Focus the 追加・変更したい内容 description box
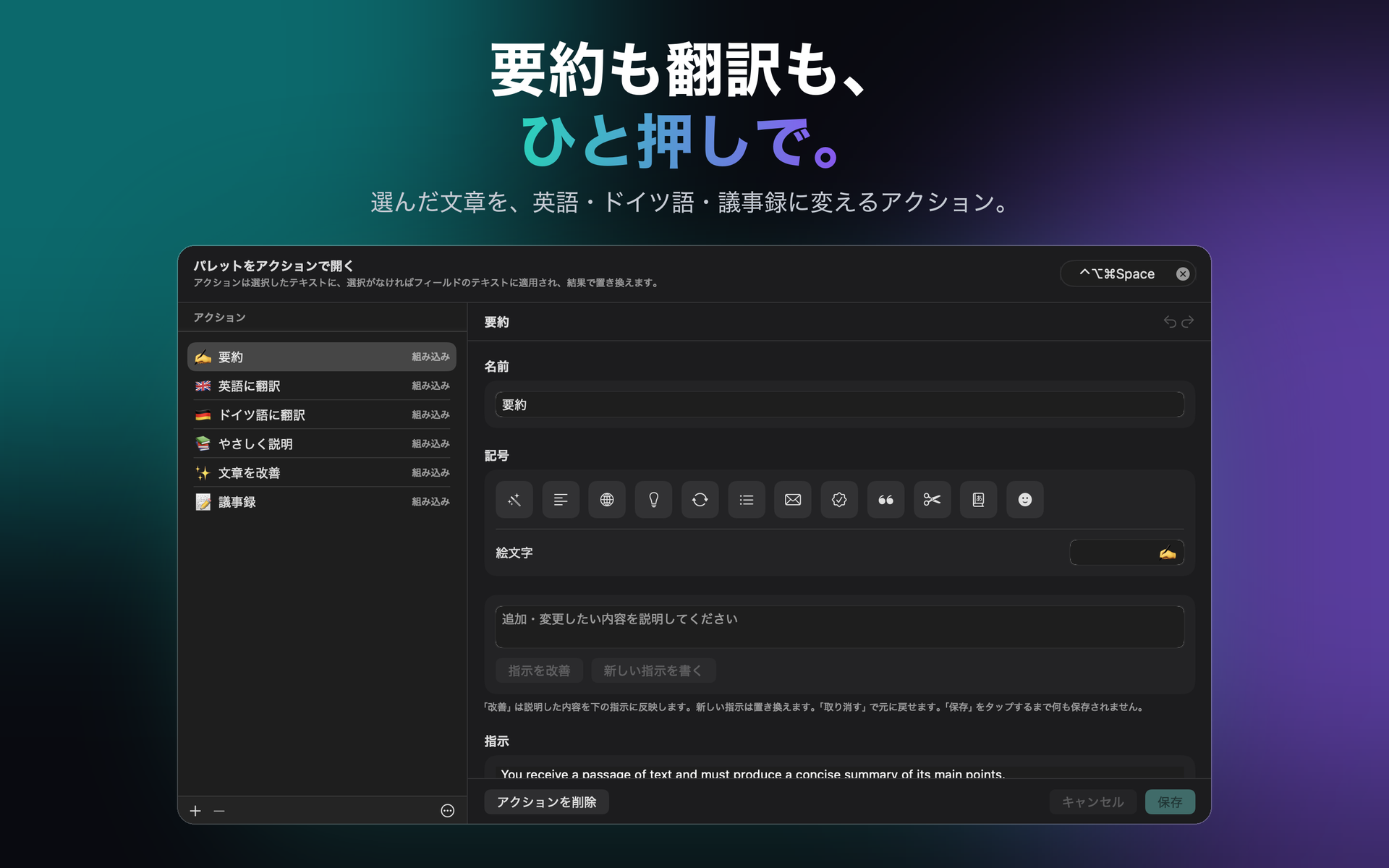This screenshot has width=1389, height=868. (x=839, y=626)
